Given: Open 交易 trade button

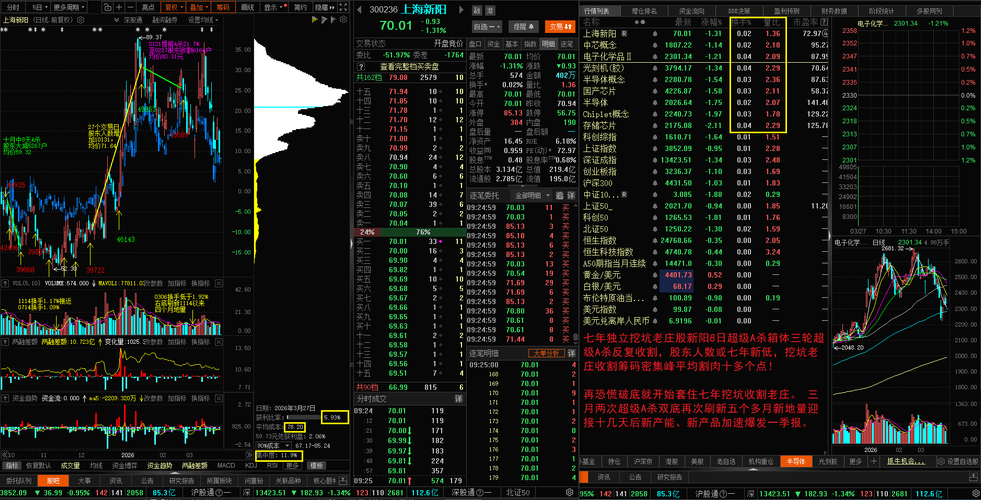Looking at the screenshot, I should pos(560,27).
